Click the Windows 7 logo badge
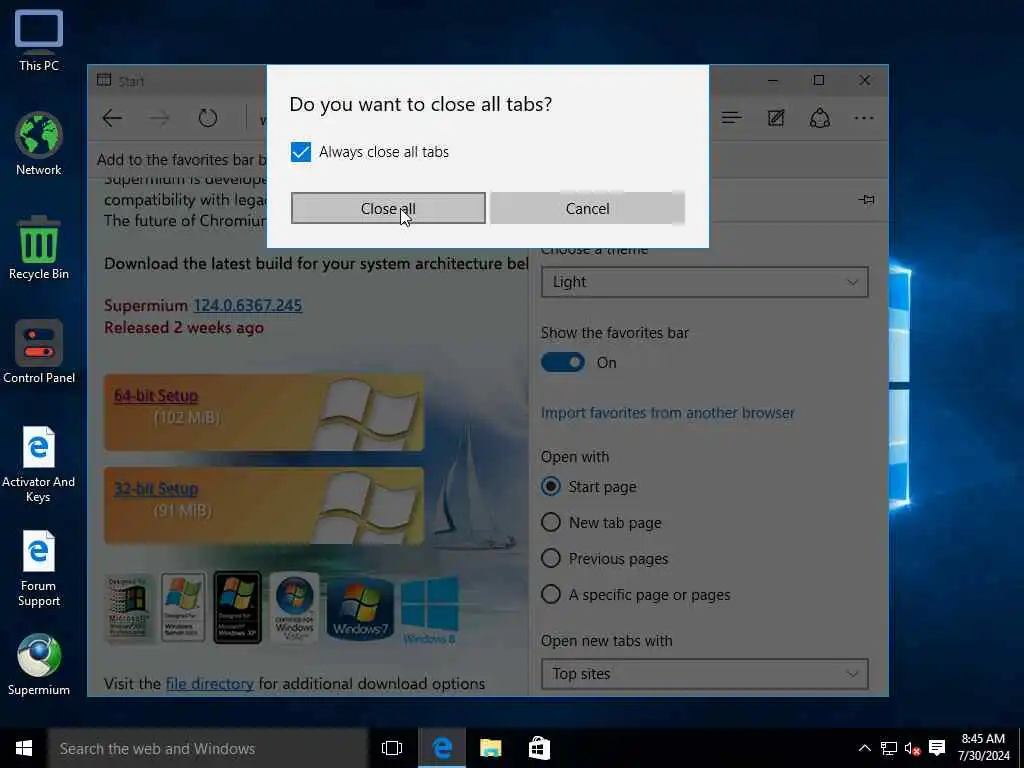Screen dimensions: 1024x768 tap(360, 608)
